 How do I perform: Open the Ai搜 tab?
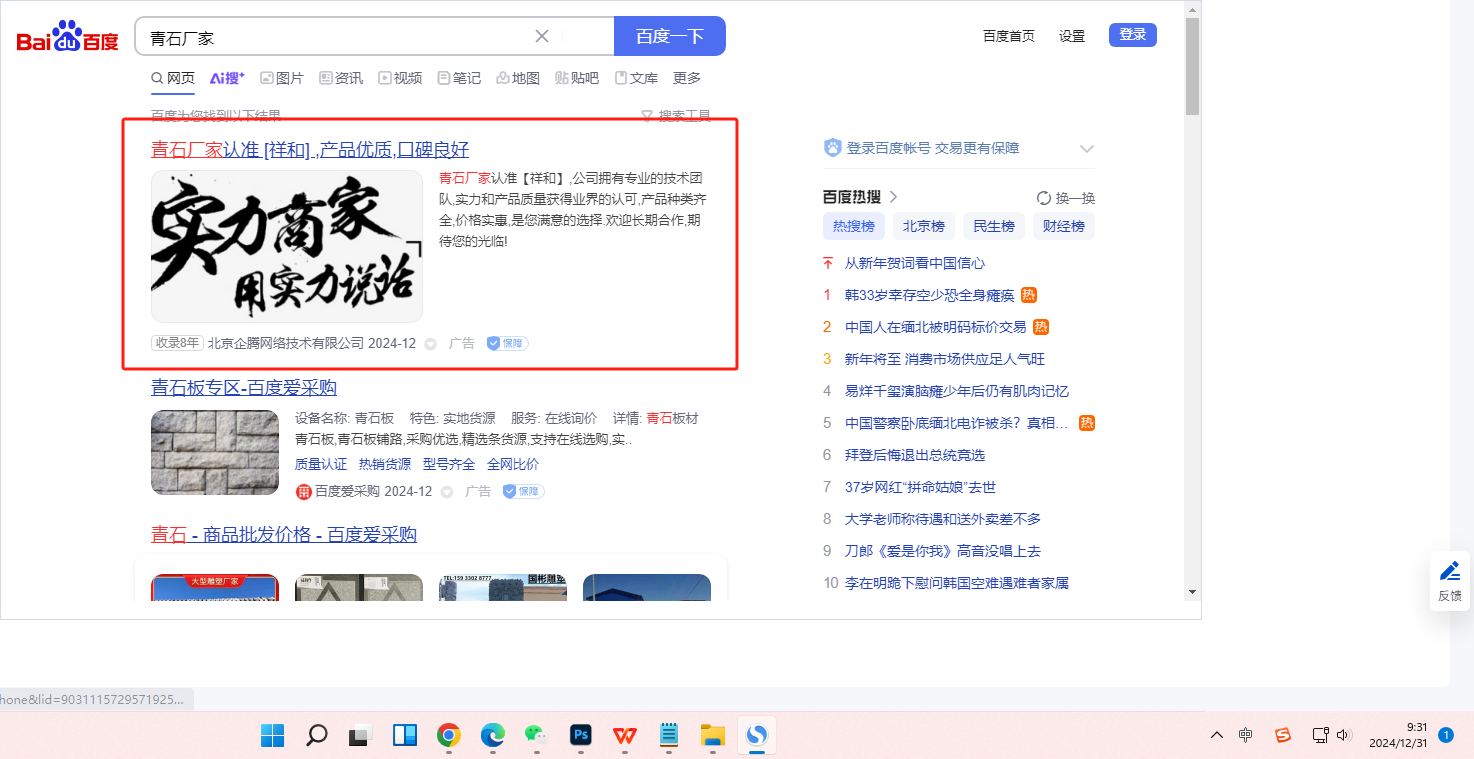(227, 78)
